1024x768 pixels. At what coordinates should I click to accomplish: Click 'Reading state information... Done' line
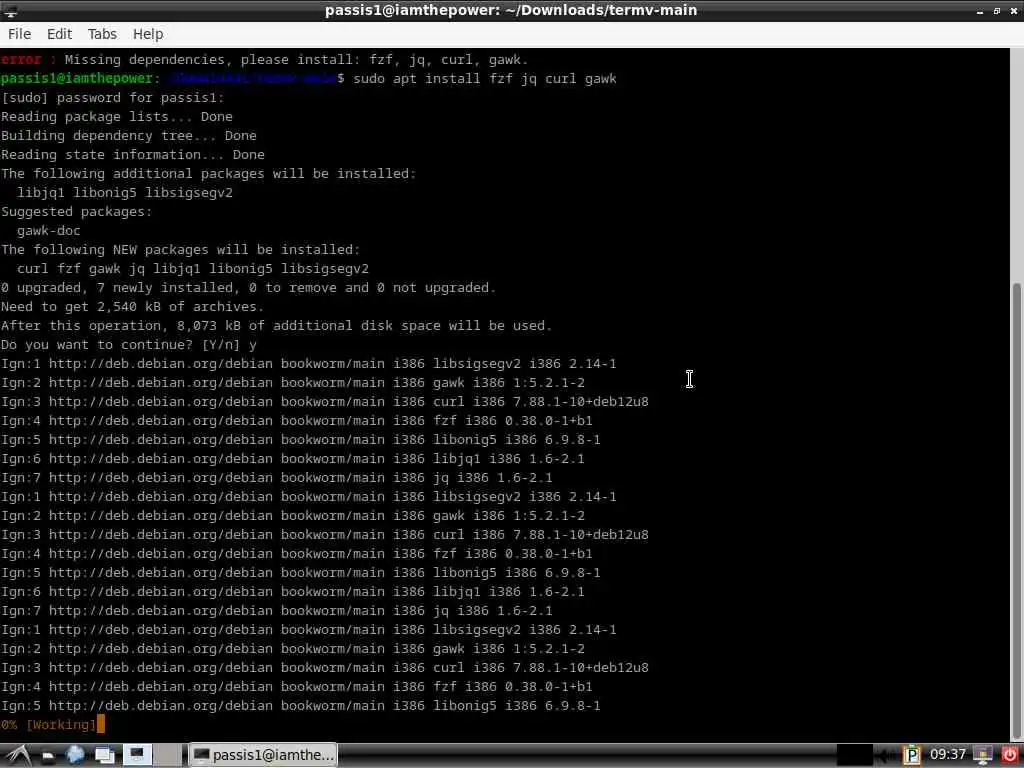[133, 155]
